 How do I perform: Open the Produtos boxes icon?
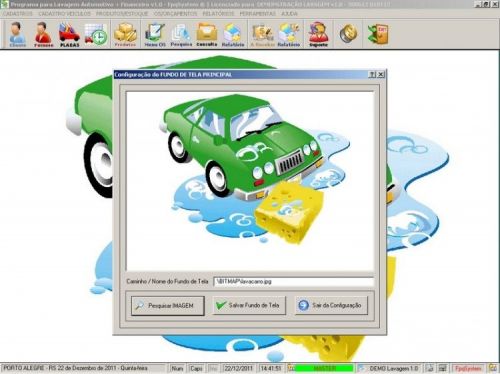point(125,34)
